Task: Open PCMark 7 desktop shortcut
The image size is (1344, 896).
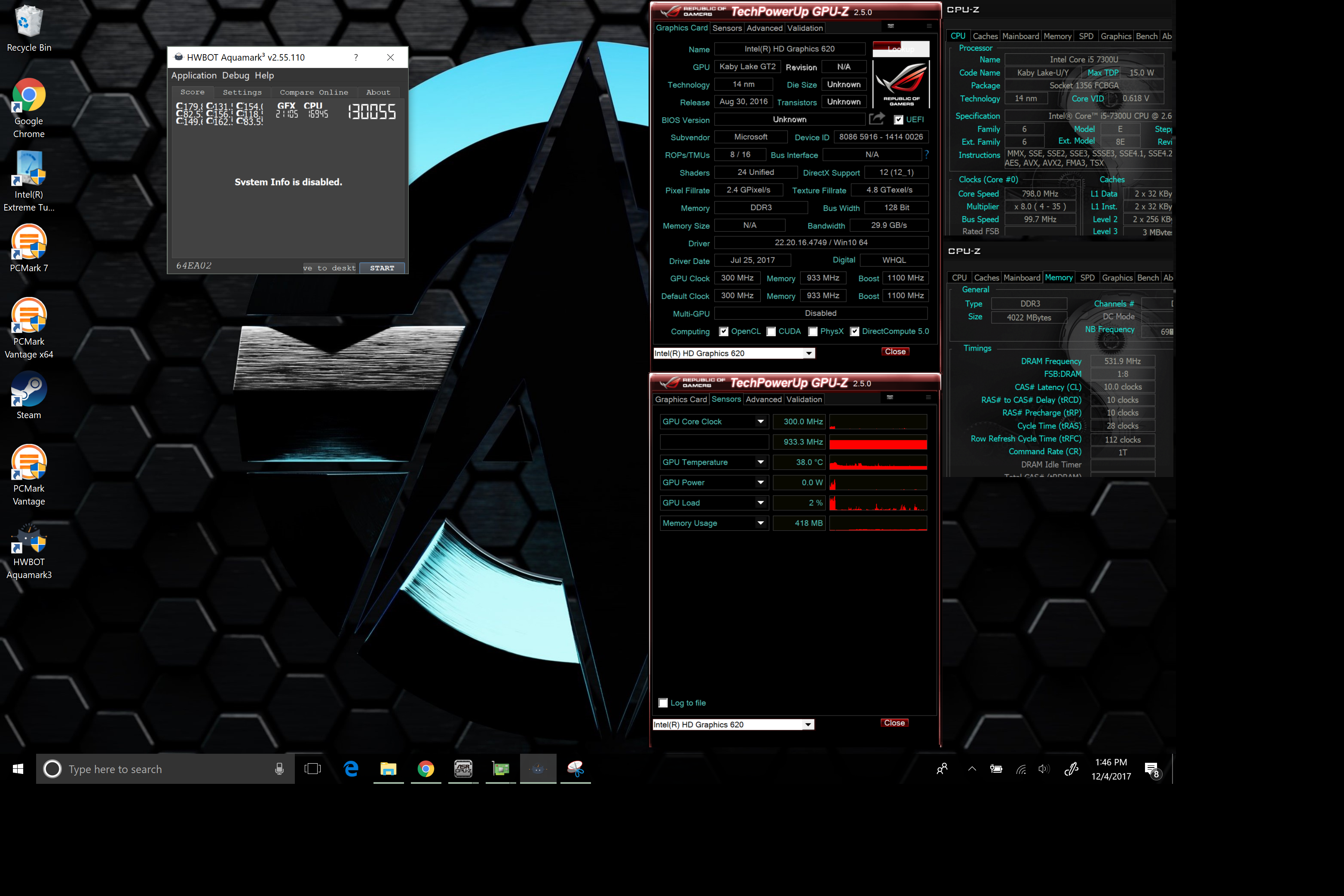Action: [28, 248]
